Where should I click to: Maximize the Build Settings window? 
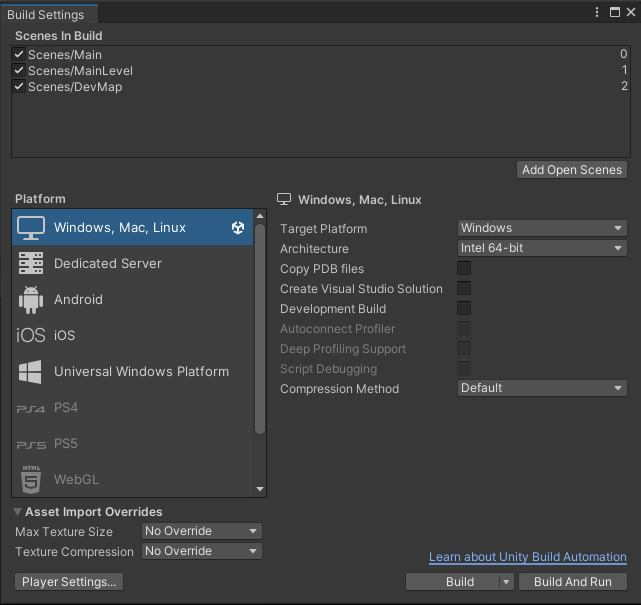point(614,12)
